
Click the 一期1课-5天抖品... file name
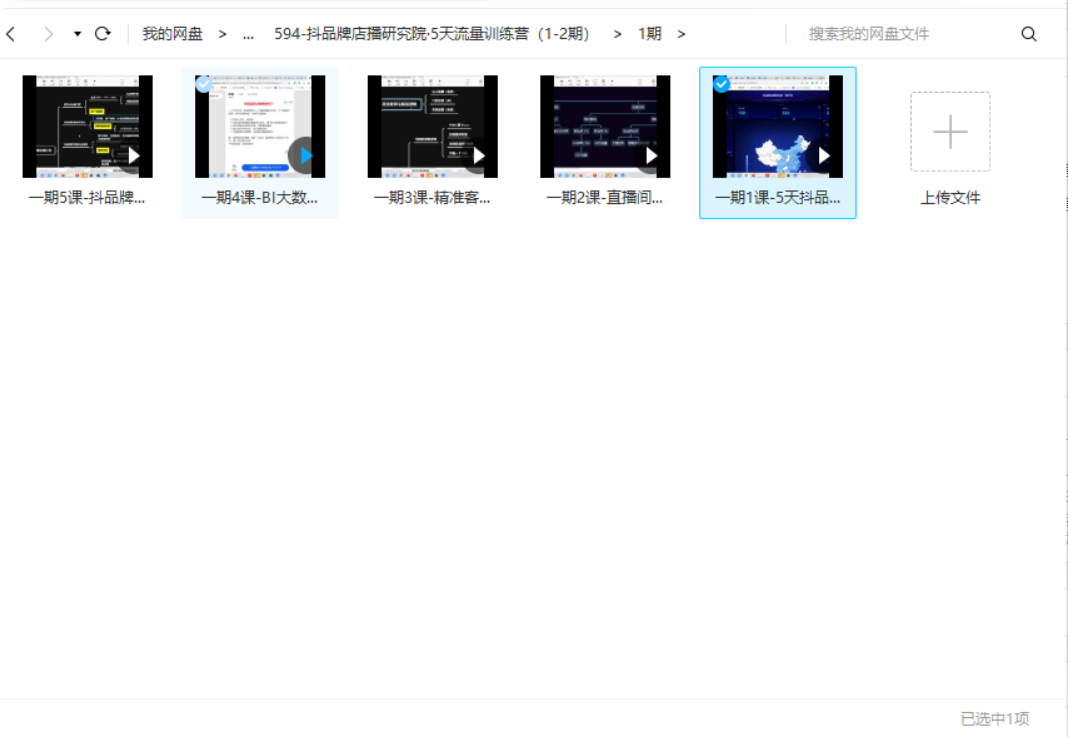(x=778, y=198)
